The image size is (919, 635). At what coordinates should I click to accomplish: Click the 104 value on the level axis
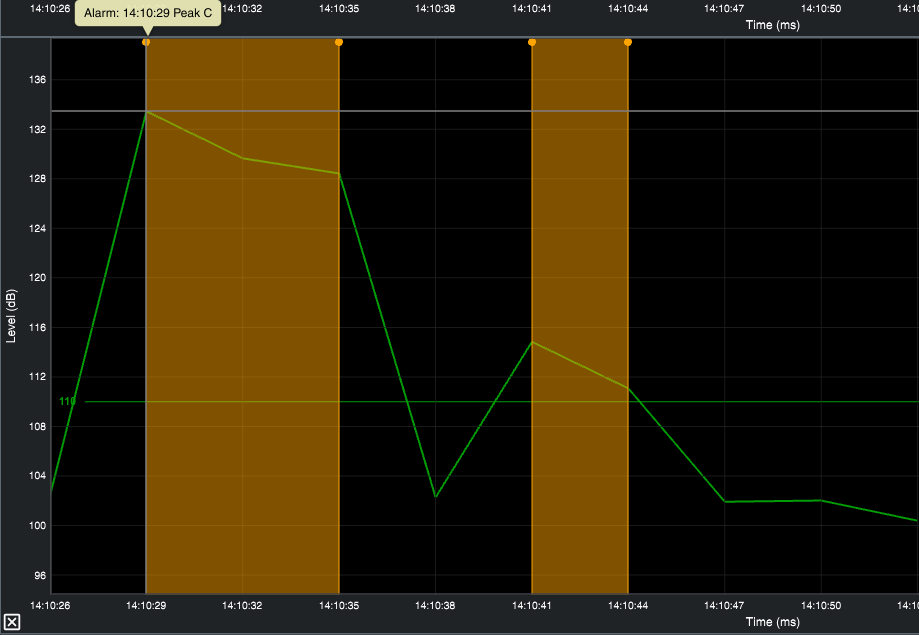tap(38, 476)
